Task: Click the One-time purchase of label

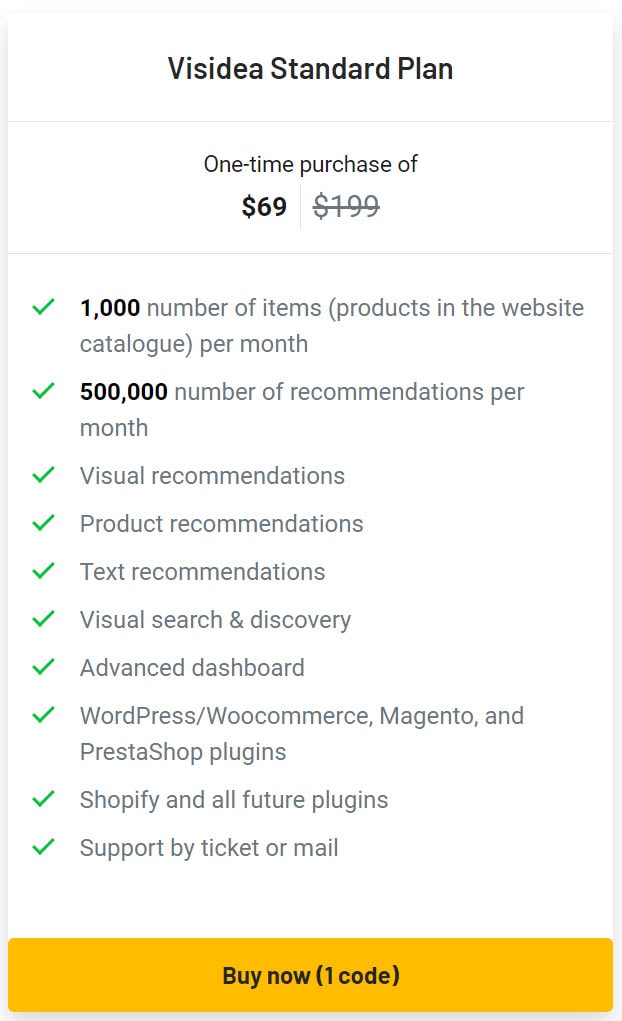Action: pos(311,163)
